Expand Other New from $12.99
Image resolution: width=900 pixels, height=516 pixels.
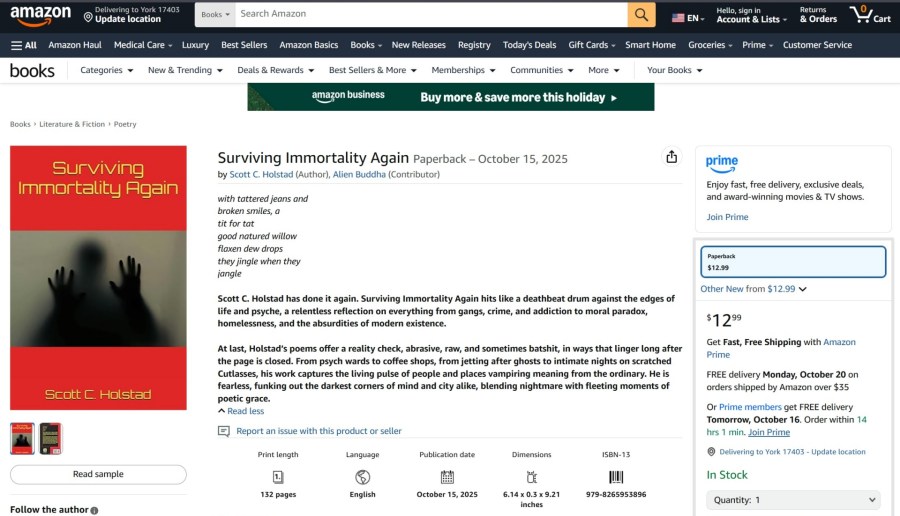coord(753,289)
